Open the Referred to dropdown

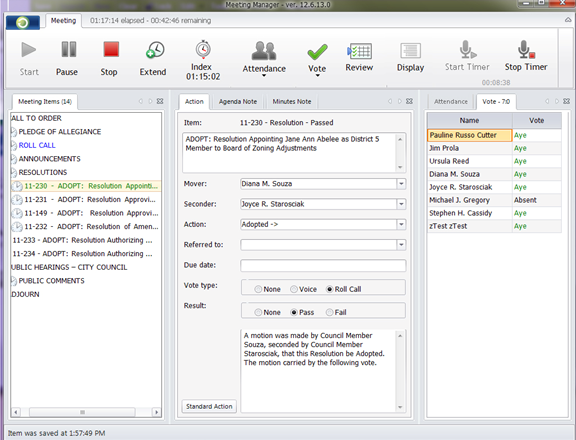coord(401,245)
